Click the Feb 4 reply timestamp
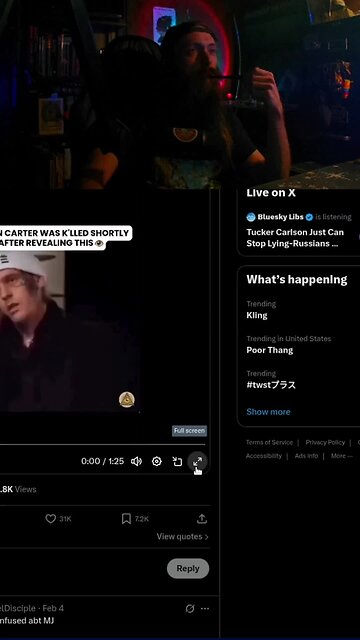Screen dimensions: 360x640 click(53, 608)
